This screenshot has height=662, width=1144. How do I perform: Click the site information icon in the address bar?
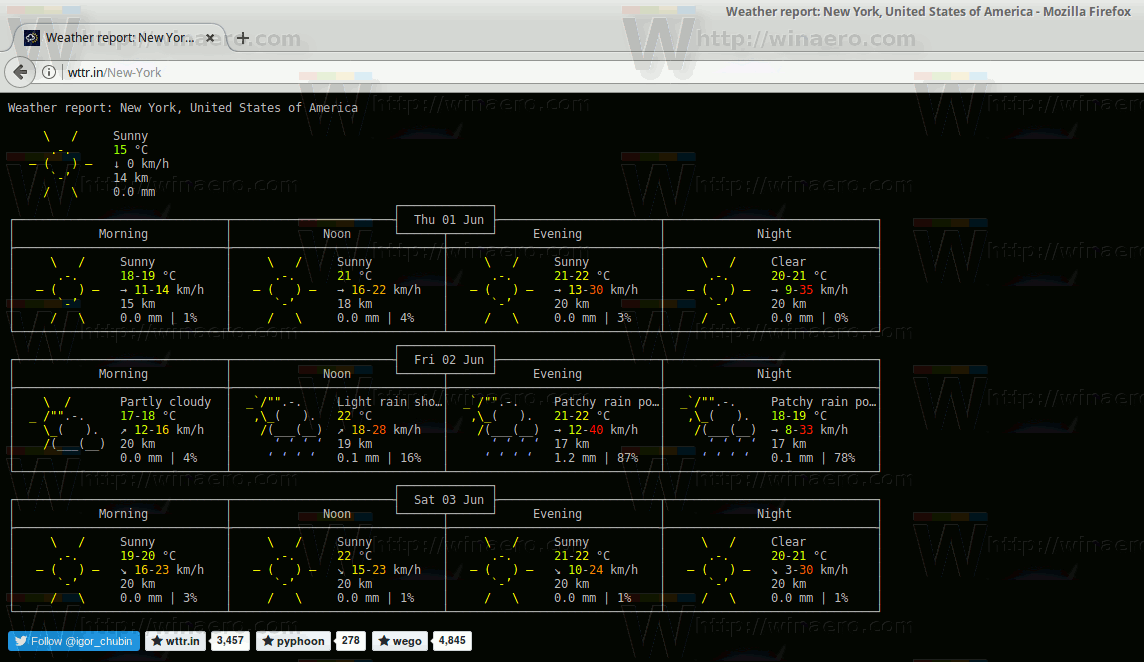(x=49, y=72)
